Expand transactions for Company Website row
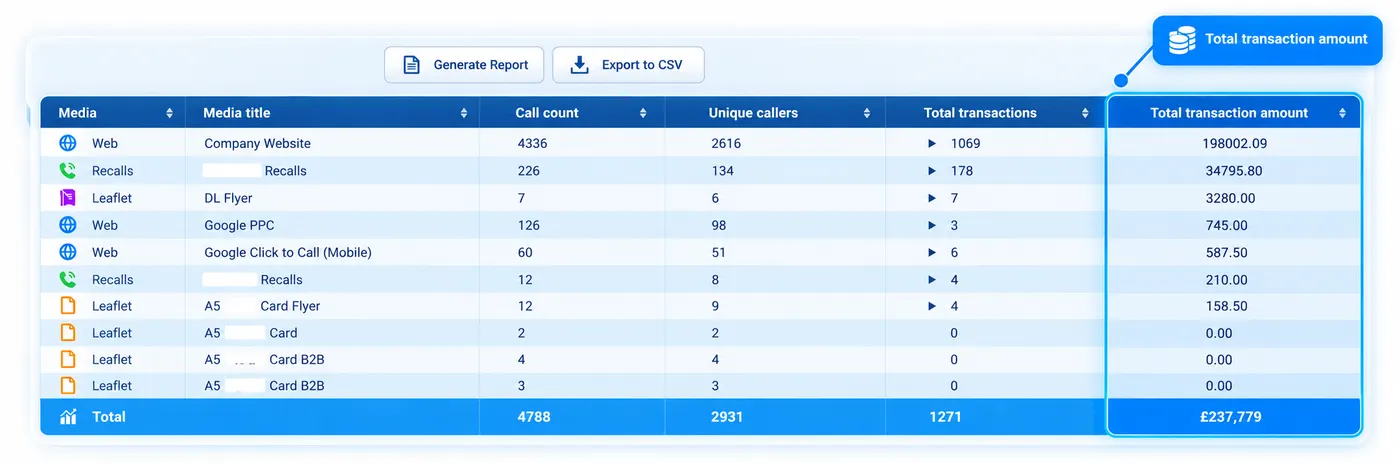1400x466 pixels. [932, 144]
